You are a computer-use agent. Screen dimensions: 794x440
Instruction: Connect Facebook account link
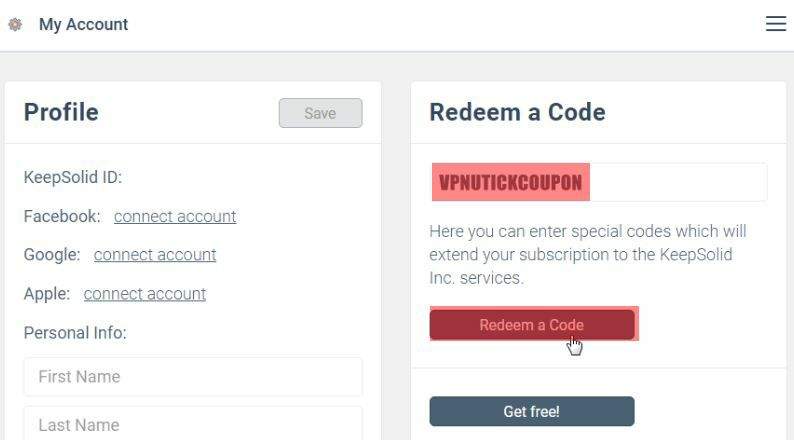click(x=175, y=217)
